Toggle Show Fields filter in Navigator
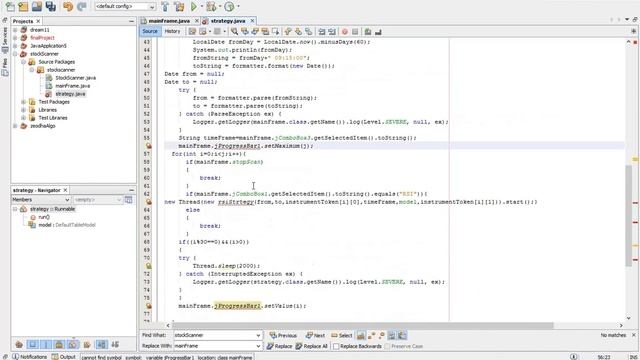The image size is (640, 360). point(32,344)
